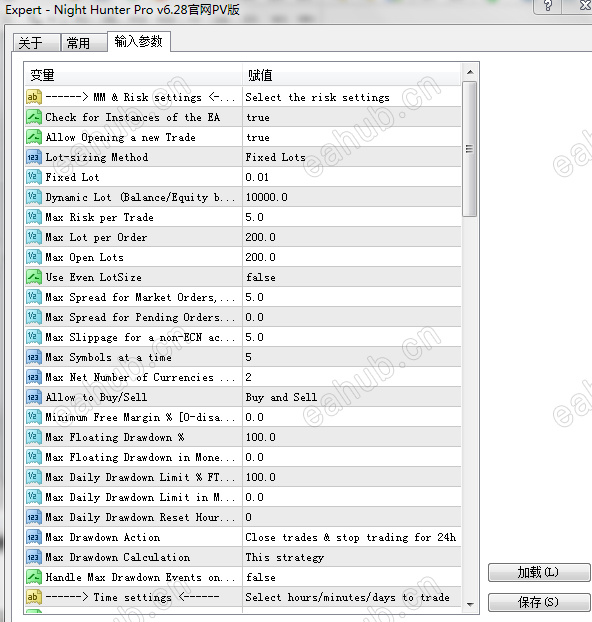Click the icon for Handle Max Drawdown Events
Screen dimensions: 592x622
pyautogui.click(x=34, y=577)
